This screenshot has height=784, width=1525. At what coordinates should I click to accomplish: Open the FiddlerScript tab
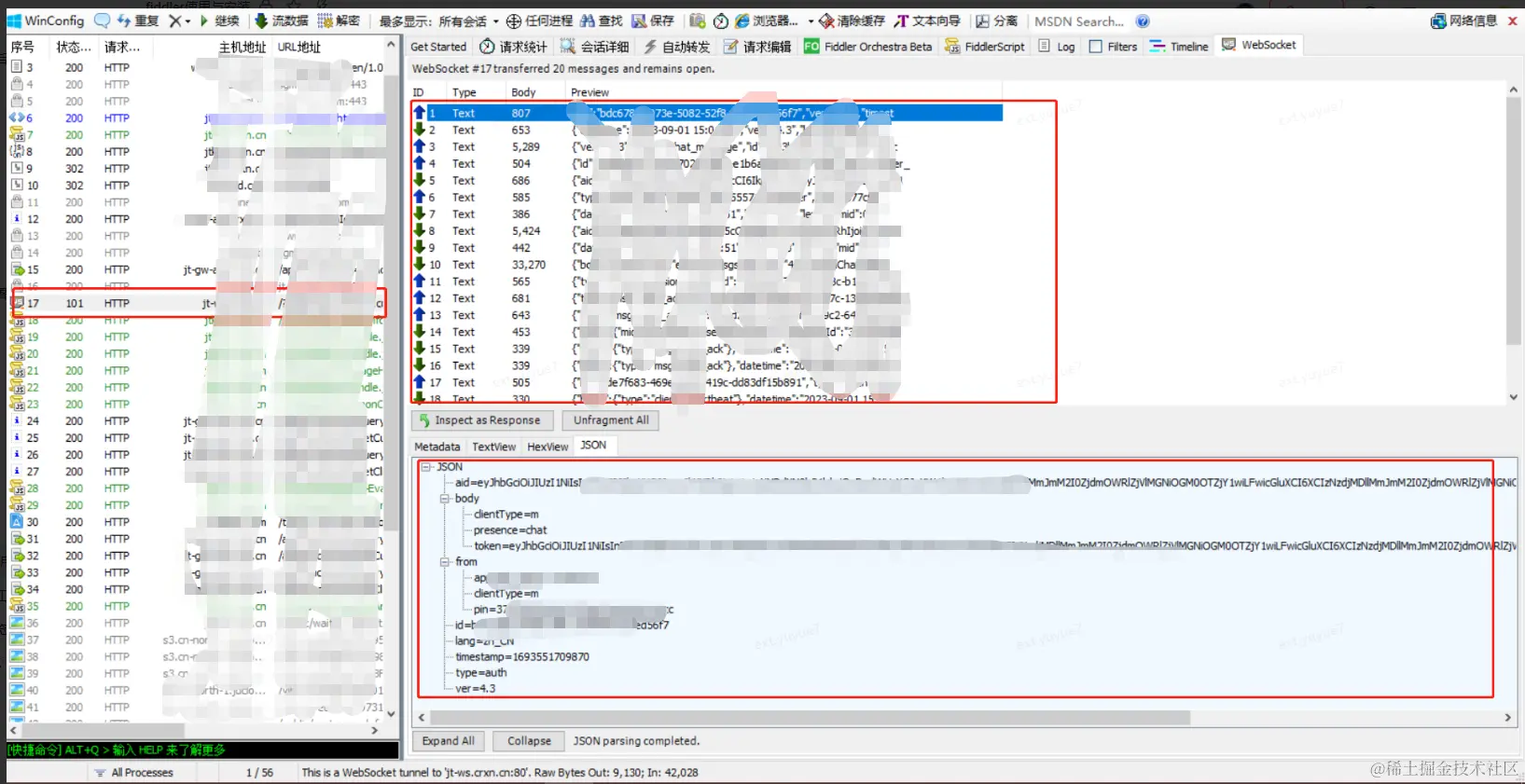click(984, 47)
